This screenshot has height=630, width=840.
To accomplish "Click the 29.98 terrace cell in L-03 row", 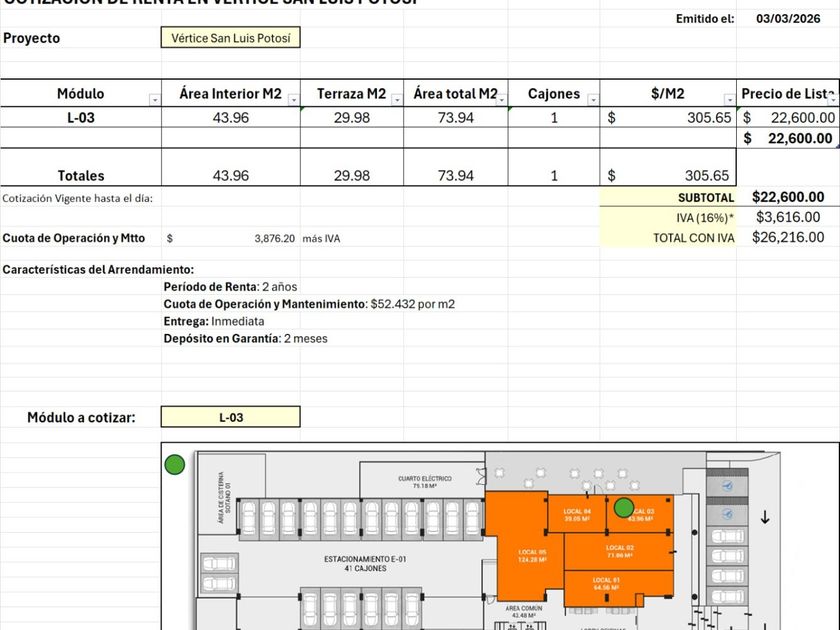I will [x=352, y=117].
